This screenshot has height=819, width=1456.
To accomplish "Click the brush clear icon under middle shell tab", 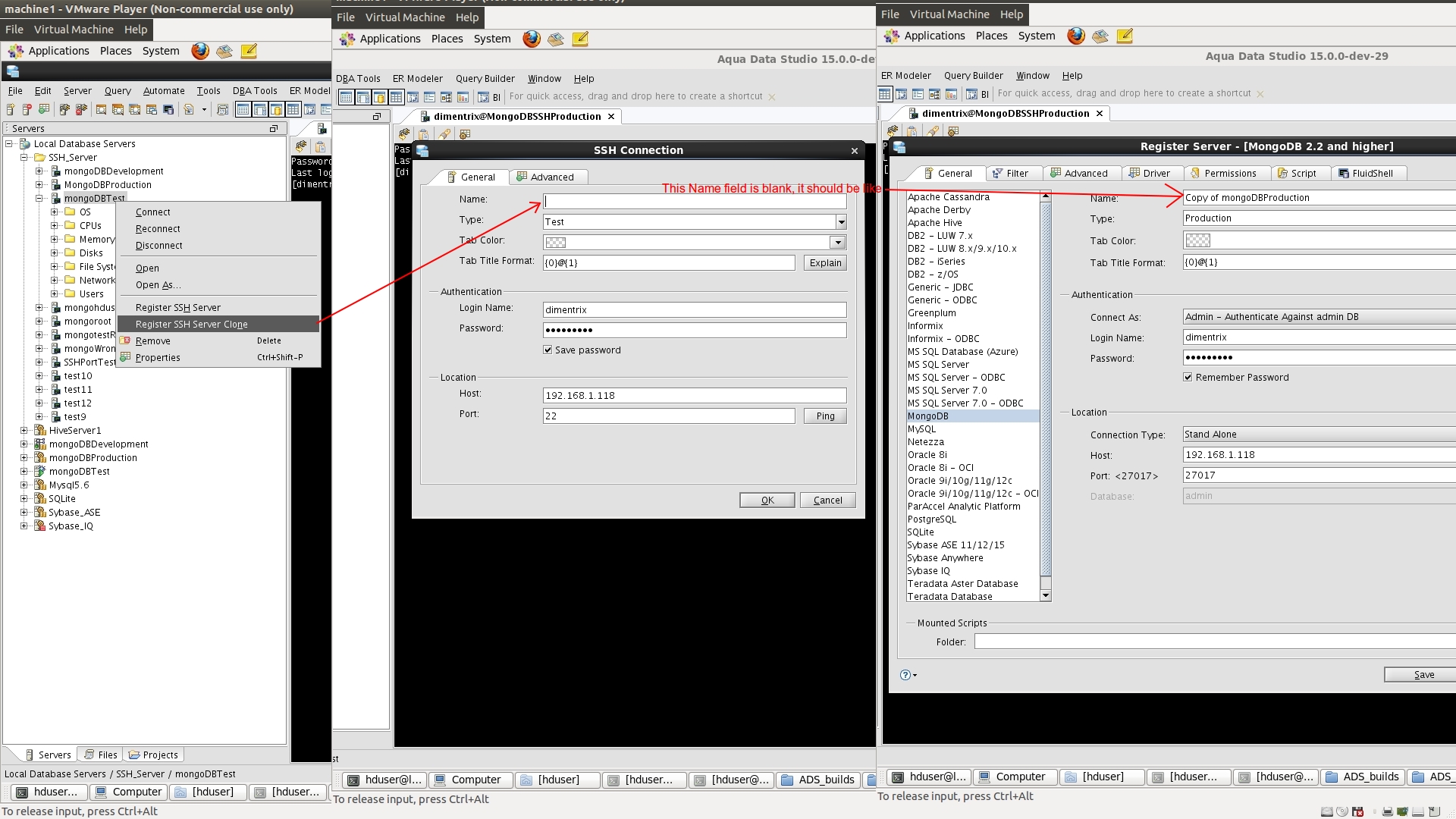I will click(445, 134).
